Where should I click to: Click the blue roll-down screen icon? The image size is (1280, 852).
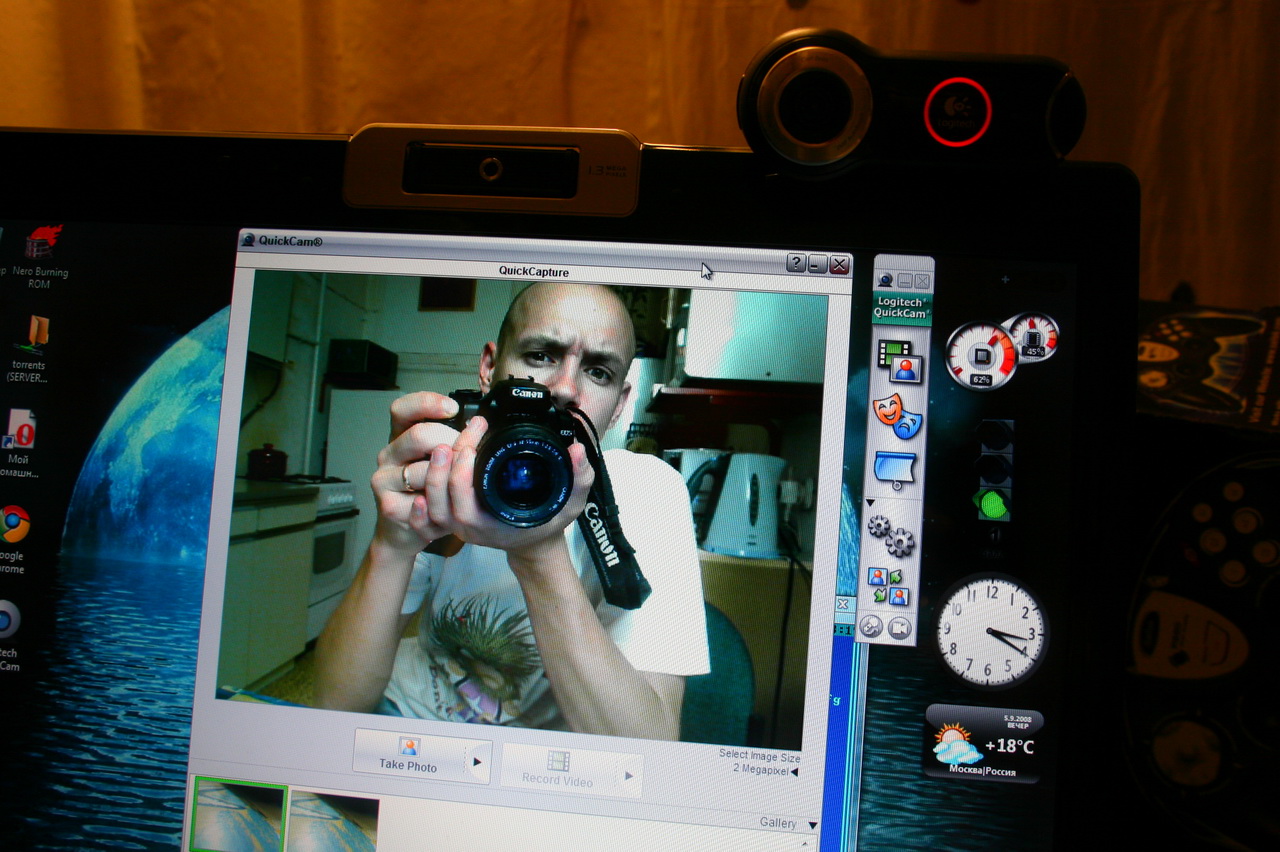pyautogui.click(x=895, y=470)
